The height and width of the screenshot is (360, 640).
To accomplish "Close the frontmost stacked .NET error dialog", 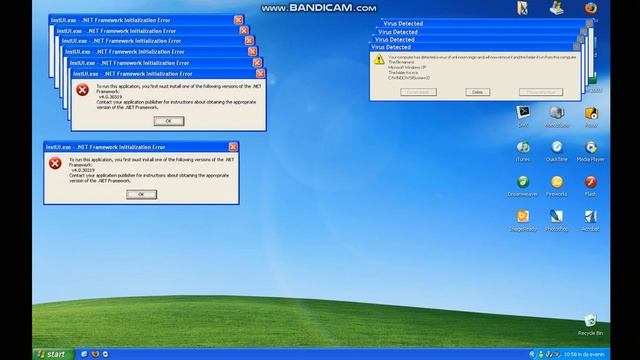I will pos(260,73).
